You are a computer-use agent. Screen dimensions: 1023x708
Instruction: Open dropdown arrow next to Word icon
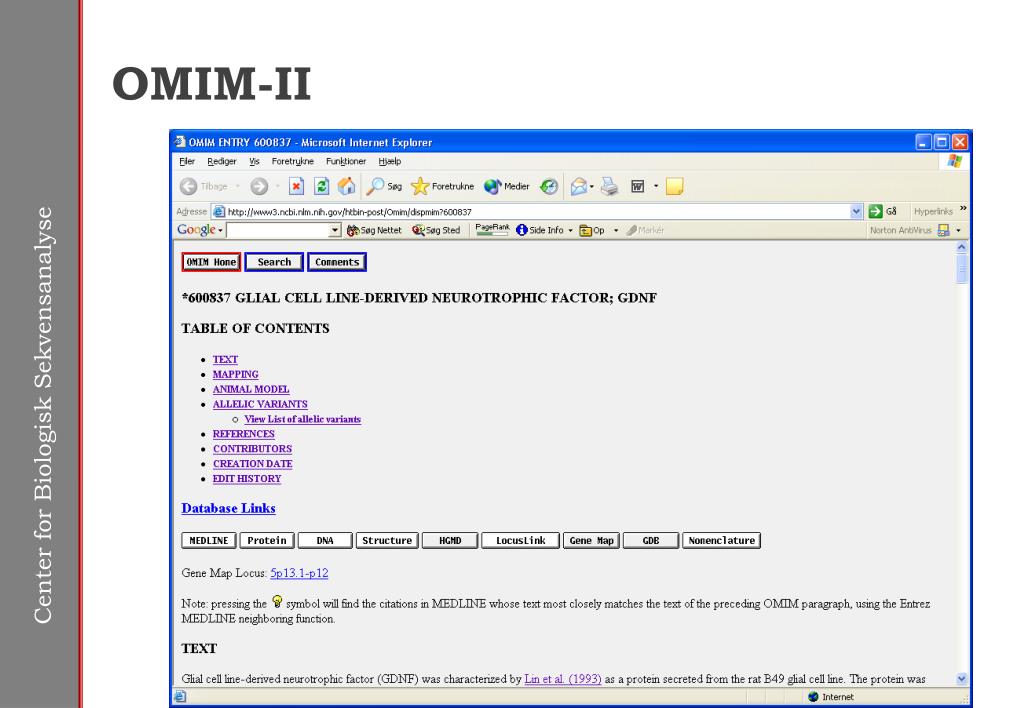click(656, 187)
